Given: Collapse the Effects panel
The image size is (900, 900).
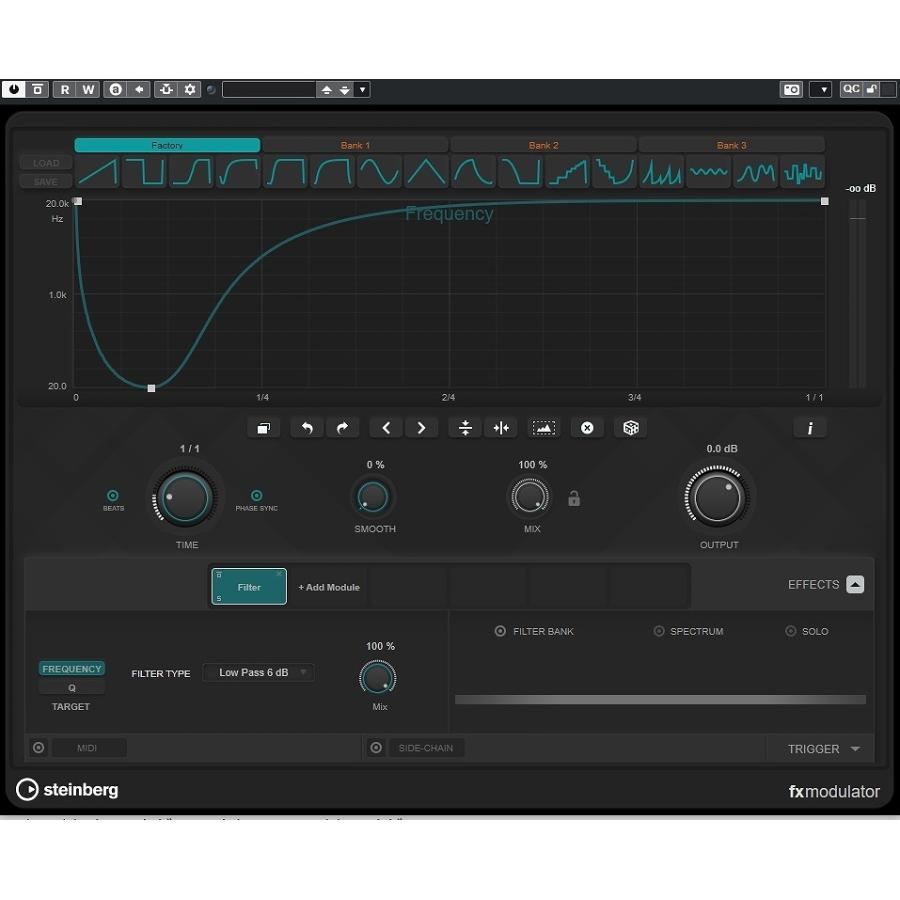Looking at the screenshot, I should pyautogui.click(x=855, y=584).
